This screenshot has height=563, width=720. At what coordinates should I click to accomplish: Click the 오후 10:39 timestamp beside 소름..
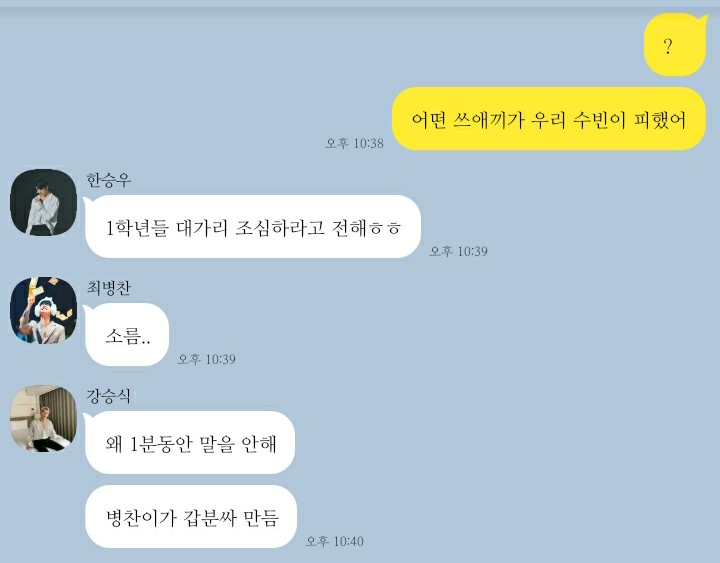pyautogui.click(x=207, y=359)
